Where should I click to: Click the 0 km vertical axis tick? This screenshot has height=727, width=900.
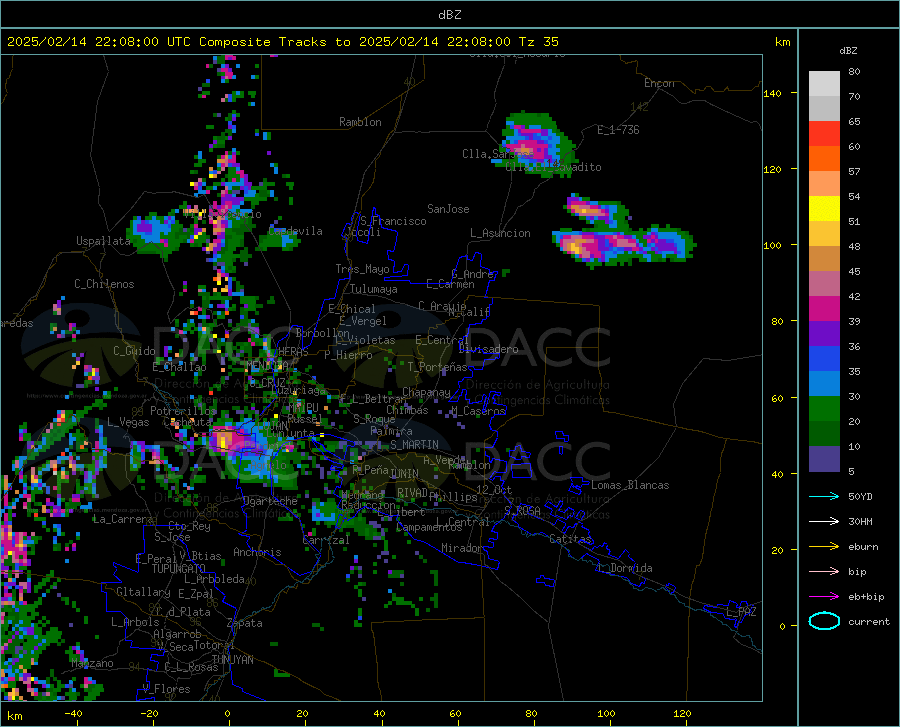pyautogui.click(x=782, y=626)
